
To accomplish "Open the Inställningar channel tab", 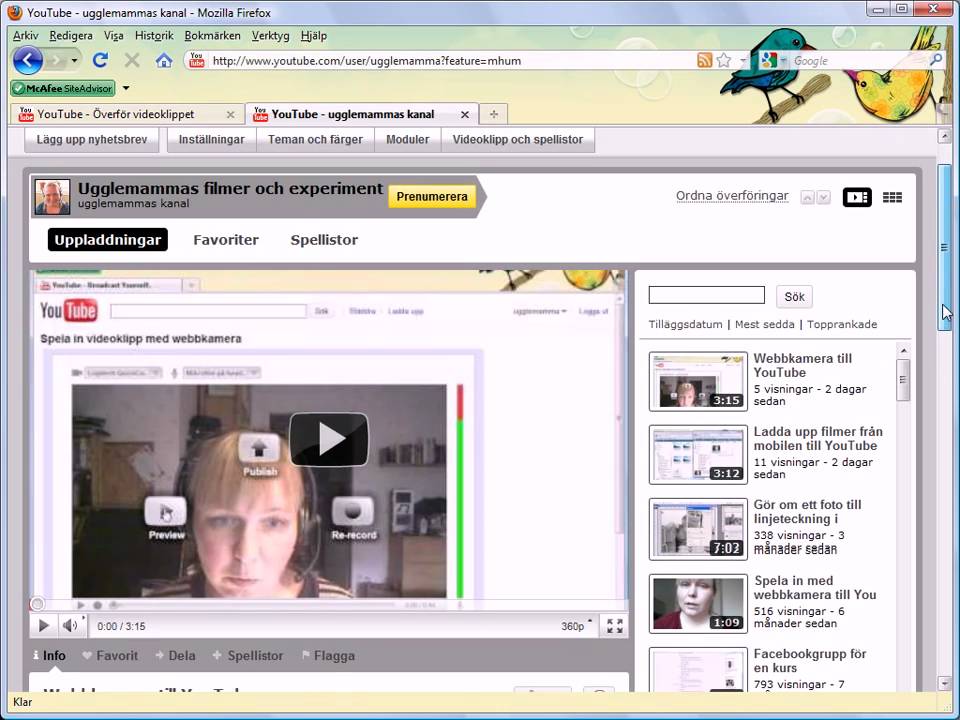I will [x=211, y=140].
